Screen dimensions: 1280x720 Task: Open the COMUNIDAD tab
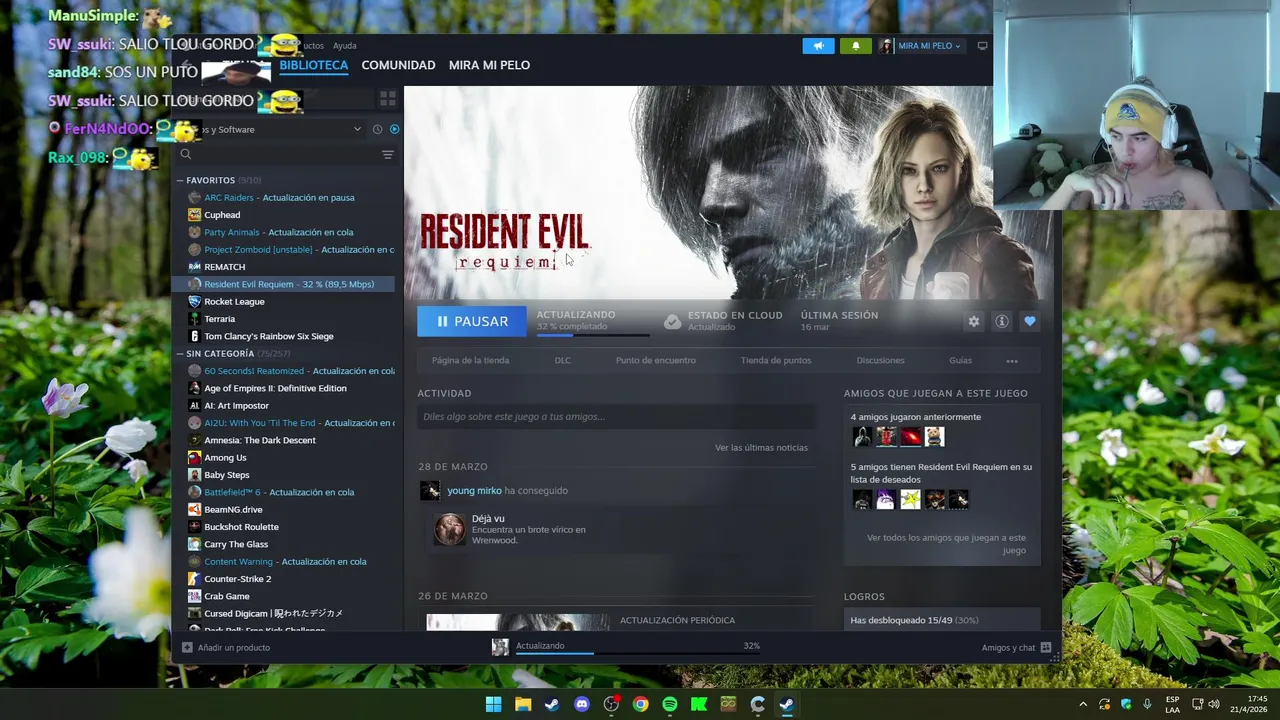[398, 65]
